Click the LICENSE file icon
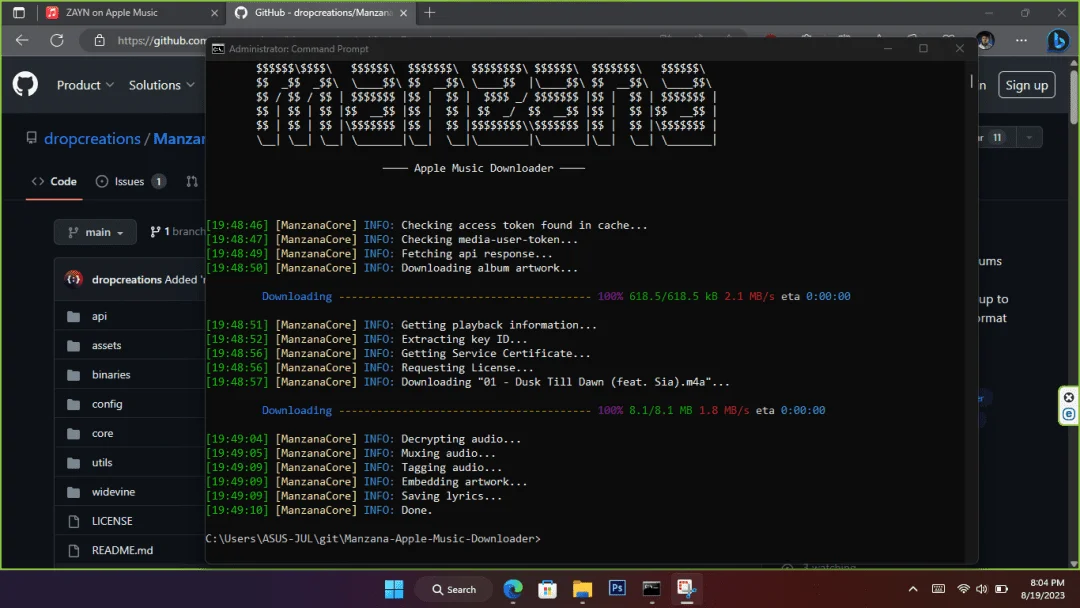Screen dimensions: 1080x608 (x=74, y=521)
